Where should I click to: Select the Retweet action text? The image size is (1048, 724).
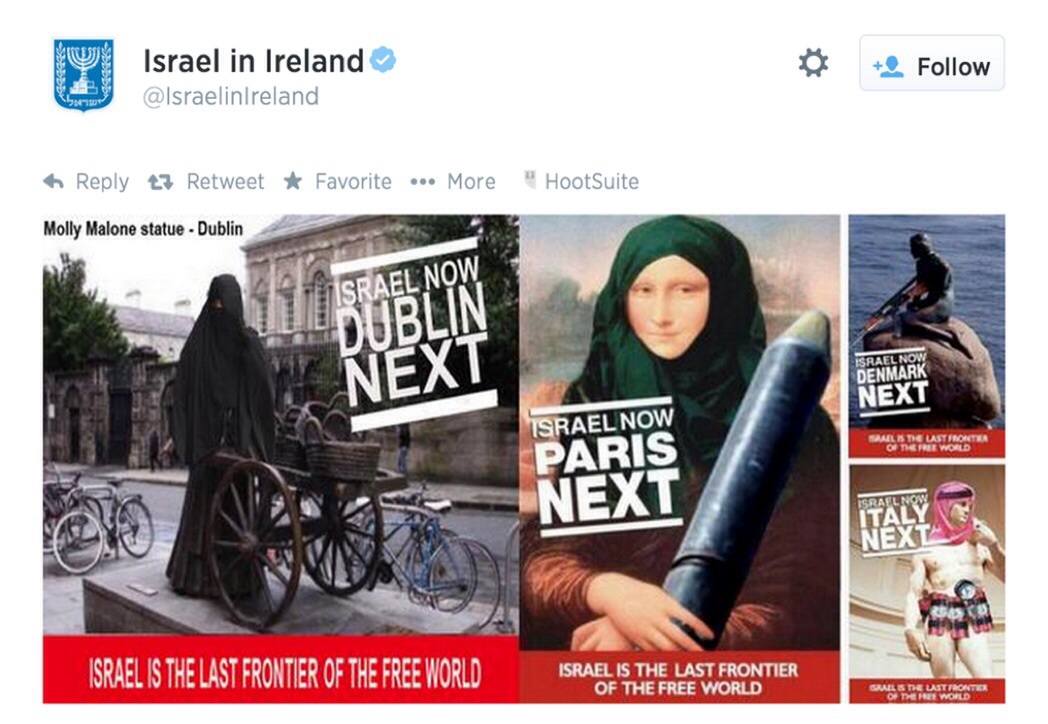coord(225,181)
